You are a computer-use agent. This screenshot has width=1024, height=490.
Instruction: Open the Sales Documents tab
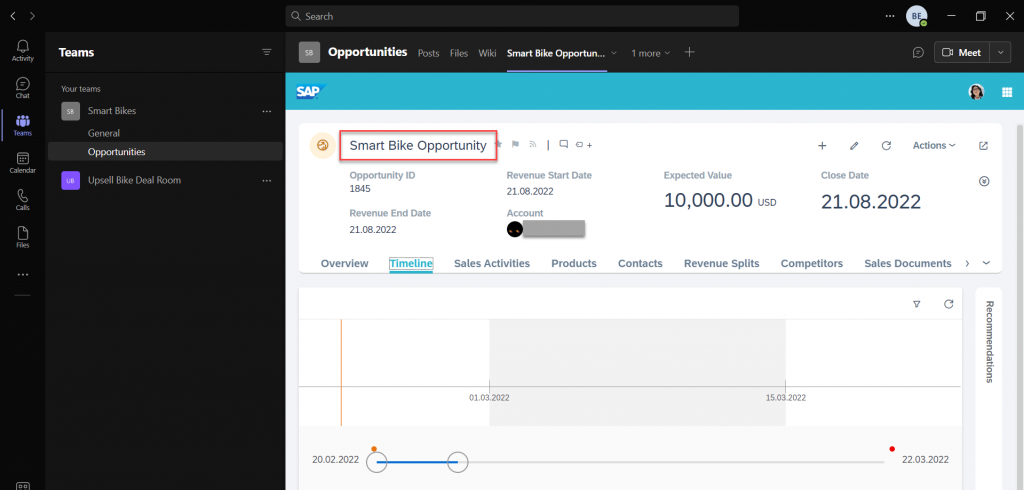click(908, 263)
